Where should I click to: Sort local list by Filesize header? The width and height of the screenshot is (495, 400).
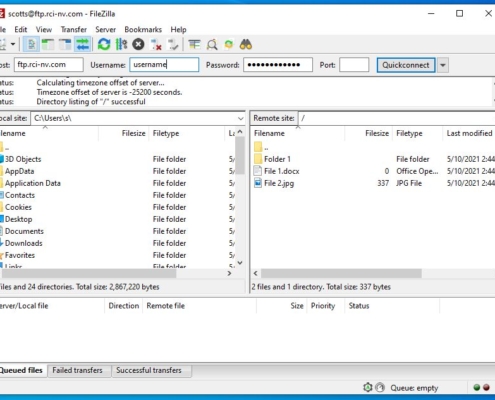click(x=124, y=133)
